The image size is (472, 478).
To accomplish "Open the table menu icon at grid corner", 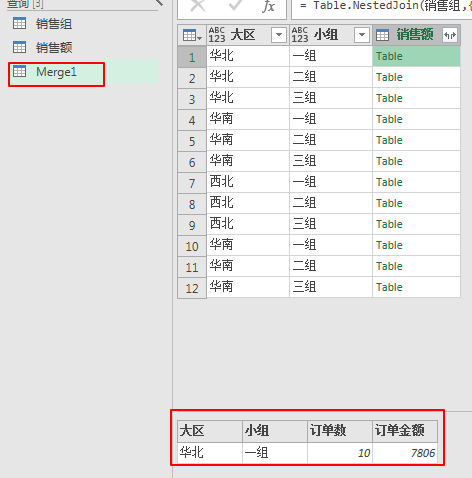I will click(192, 35).
